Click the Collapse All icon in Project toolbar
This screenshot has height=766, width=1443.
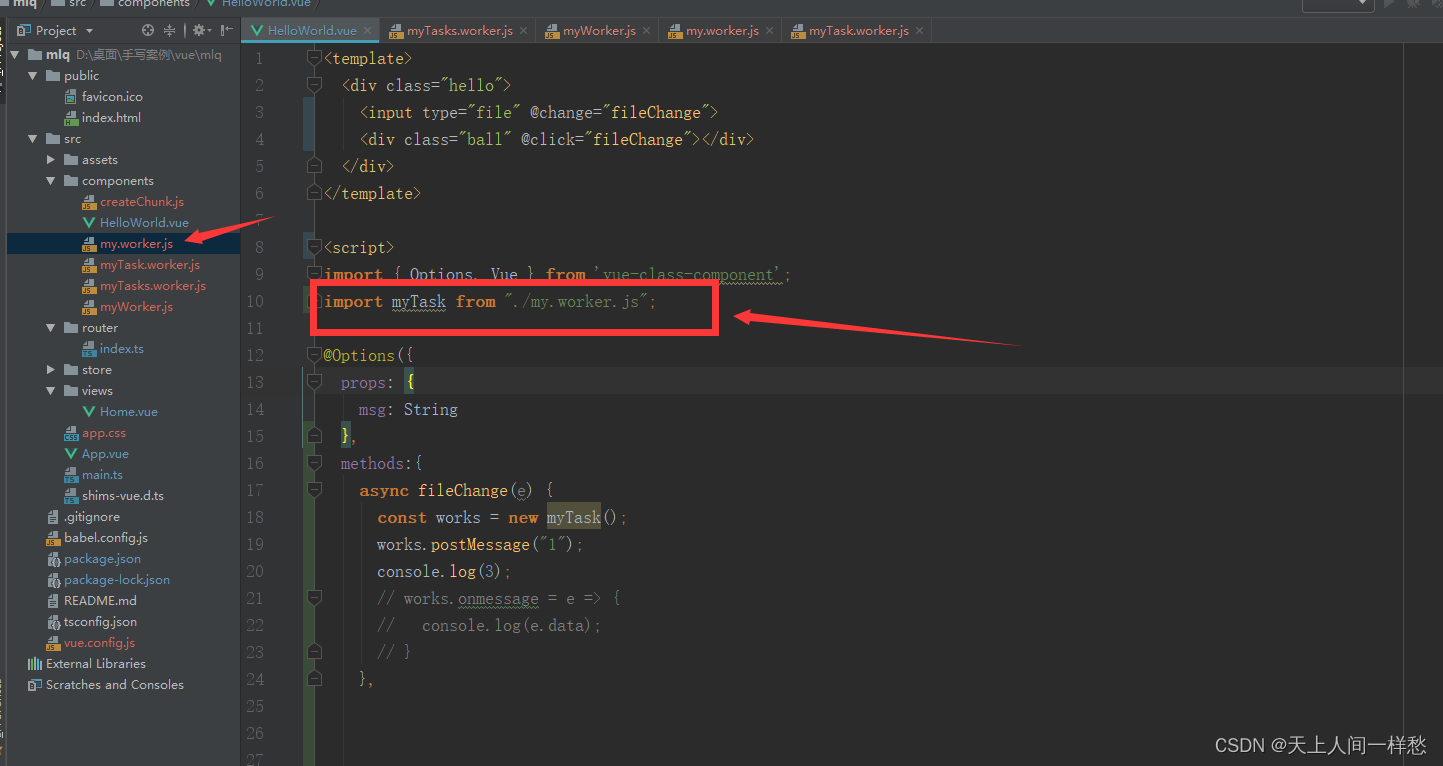(x=169, y=31)
